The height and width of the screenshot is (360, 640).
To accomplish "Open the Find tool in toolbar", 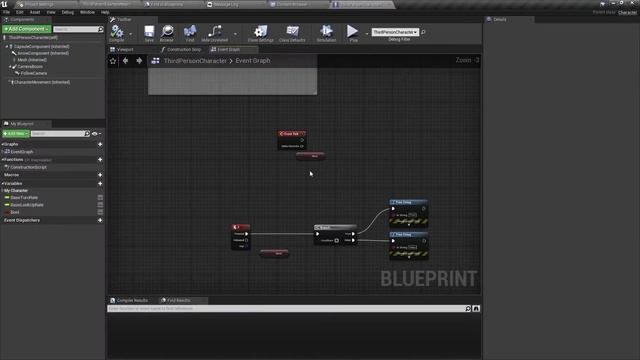I will 190,31.
